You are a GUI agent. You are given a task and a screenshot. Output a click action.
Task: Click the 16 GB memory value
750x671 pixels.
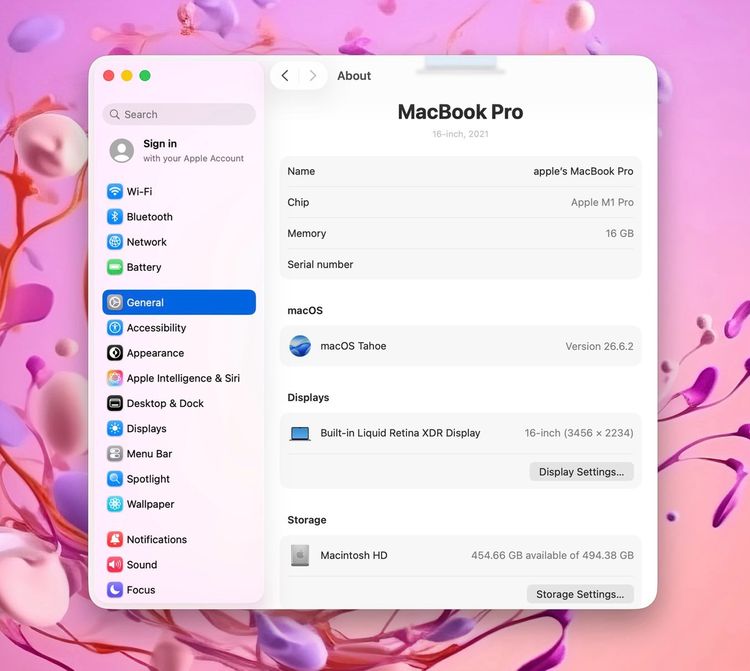point(619,233)
